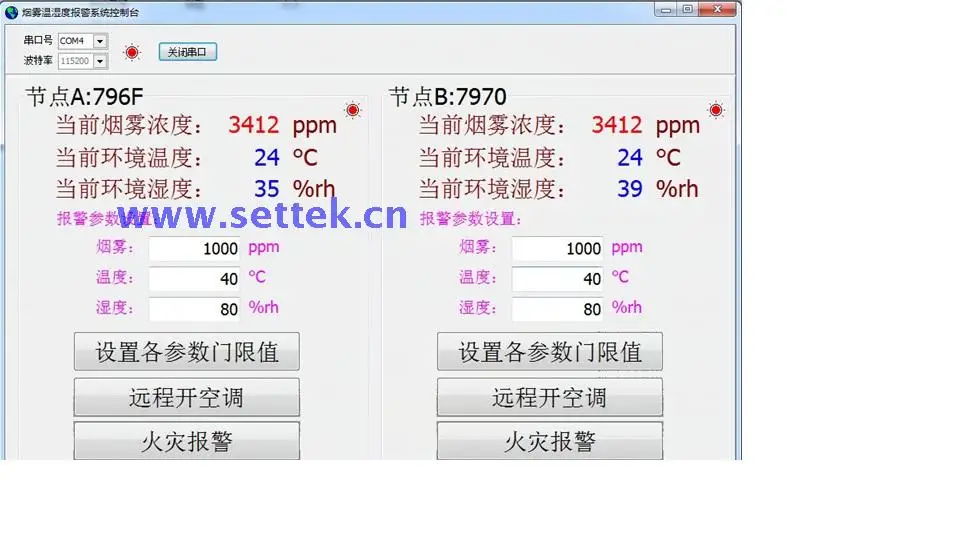Image resolution: width=960 pixels, height=540 pixels.
Task: Open the 115200 baud rate dropdown
Action: (100, 61)
